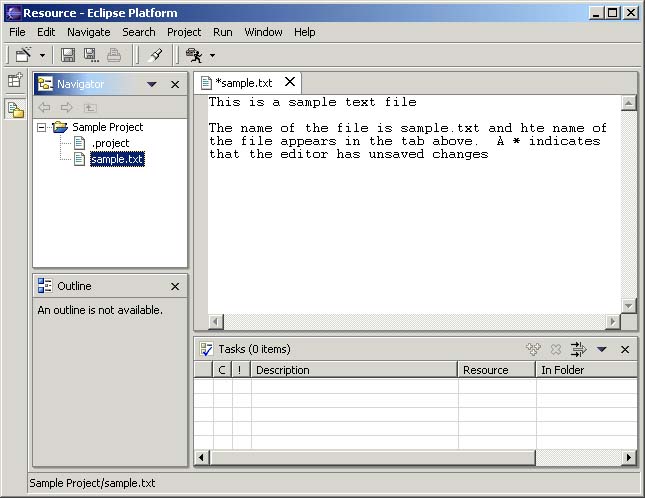Open the Project menu
This screenshot has width=645, height=498.
[184, 32]
